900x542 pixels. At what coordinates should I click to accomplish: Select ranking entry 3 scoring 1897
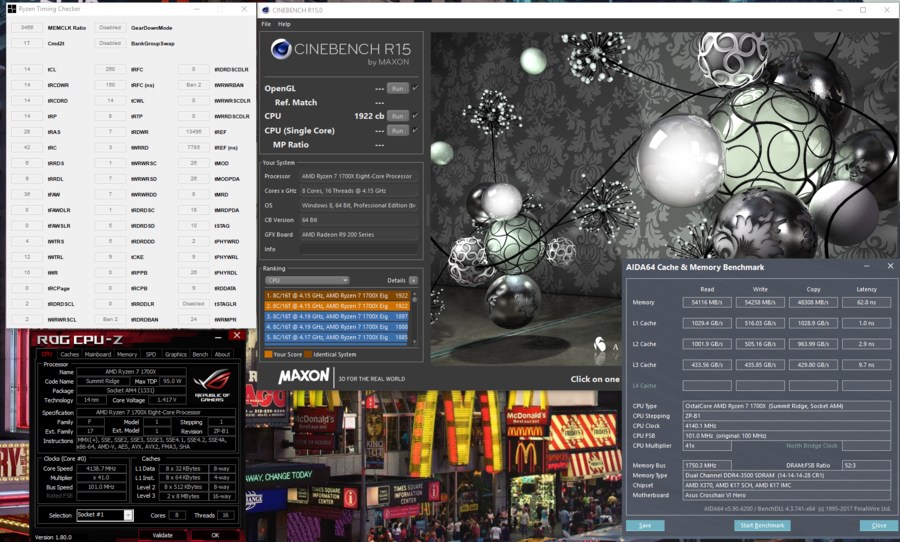tap(337, 316)
